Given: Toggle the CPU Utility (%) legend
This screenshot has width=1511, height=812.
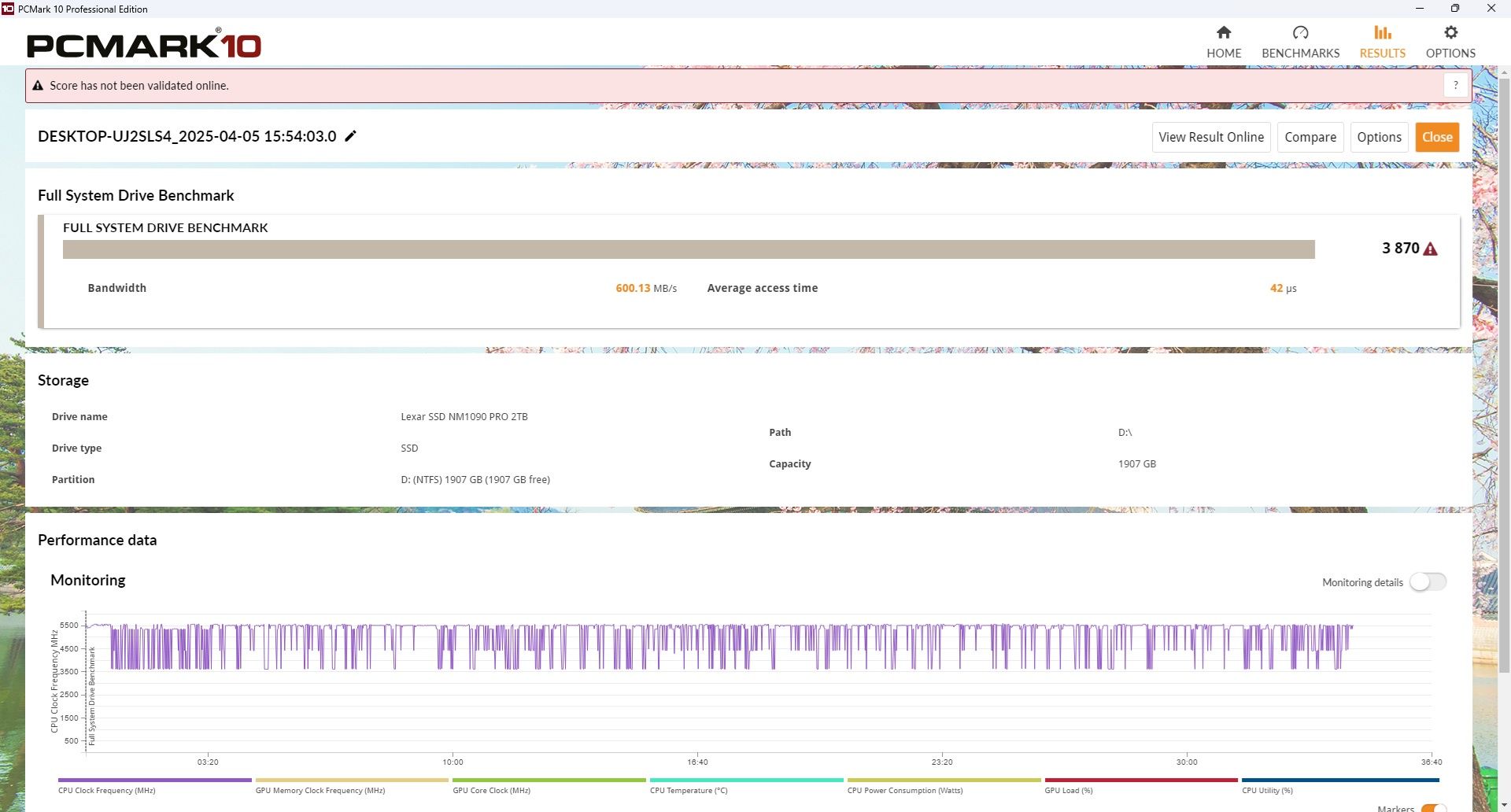Looking at the screenshot, I should coord(1340,785).
